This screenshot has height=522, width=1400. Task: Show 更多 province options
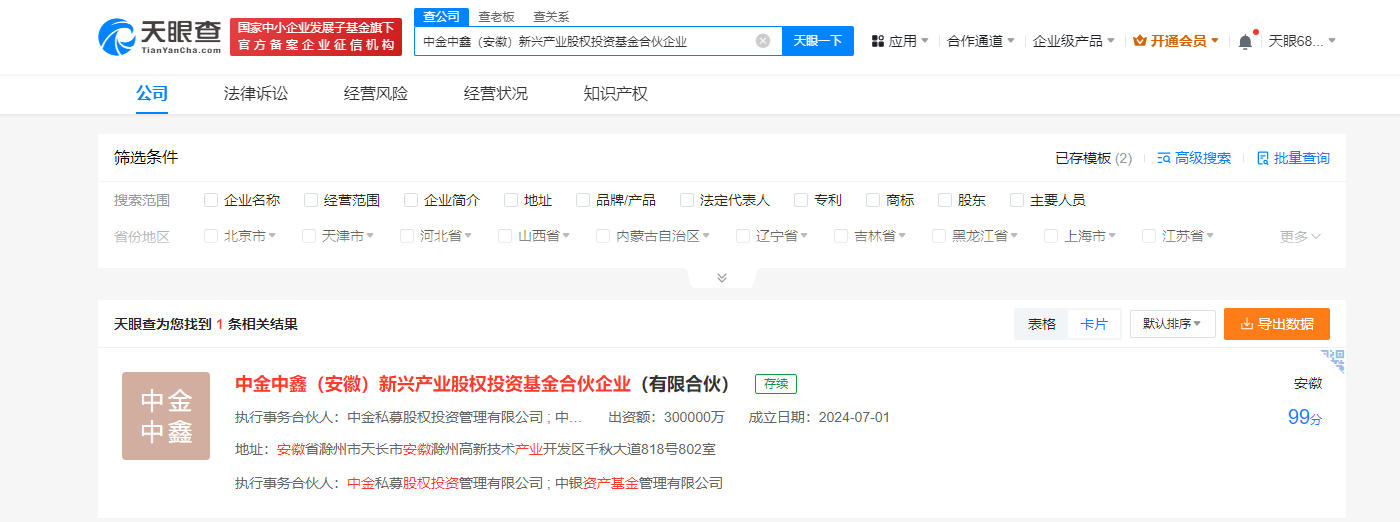[x=1301, y=236]
